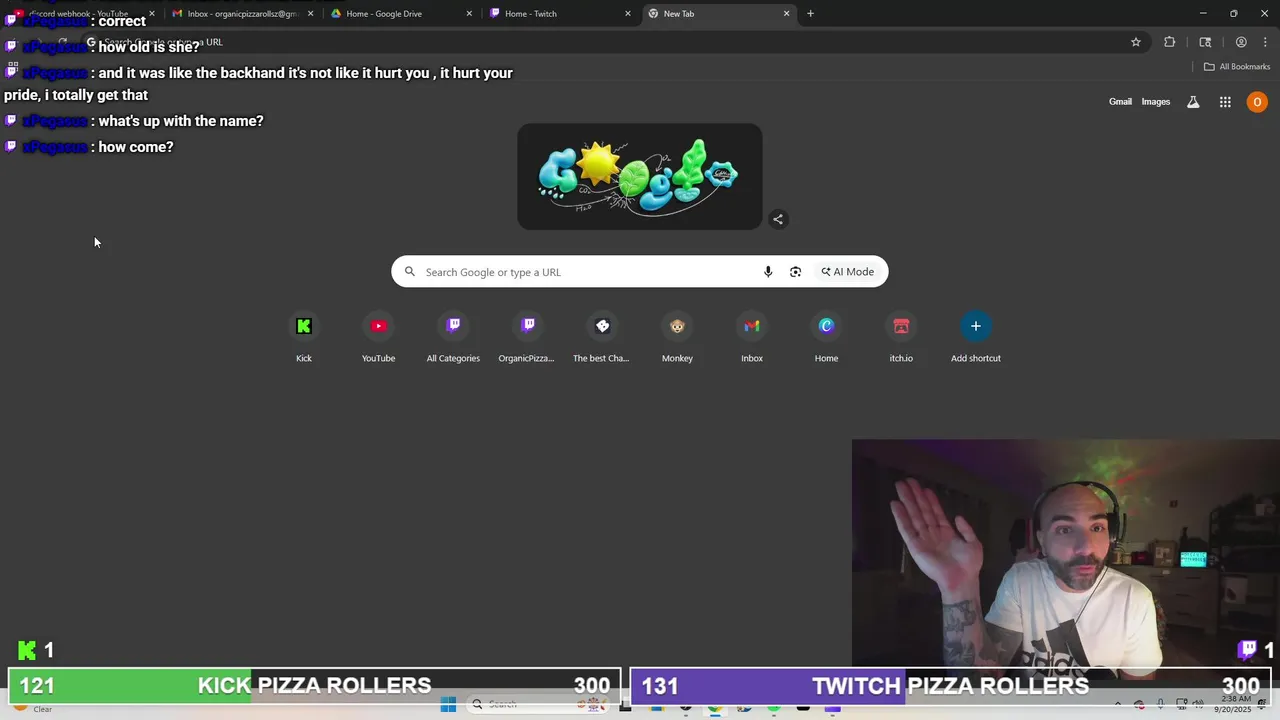Close the Home - Twitch tab
Viewport: 1280px width, 720px height.
[628, 14]
